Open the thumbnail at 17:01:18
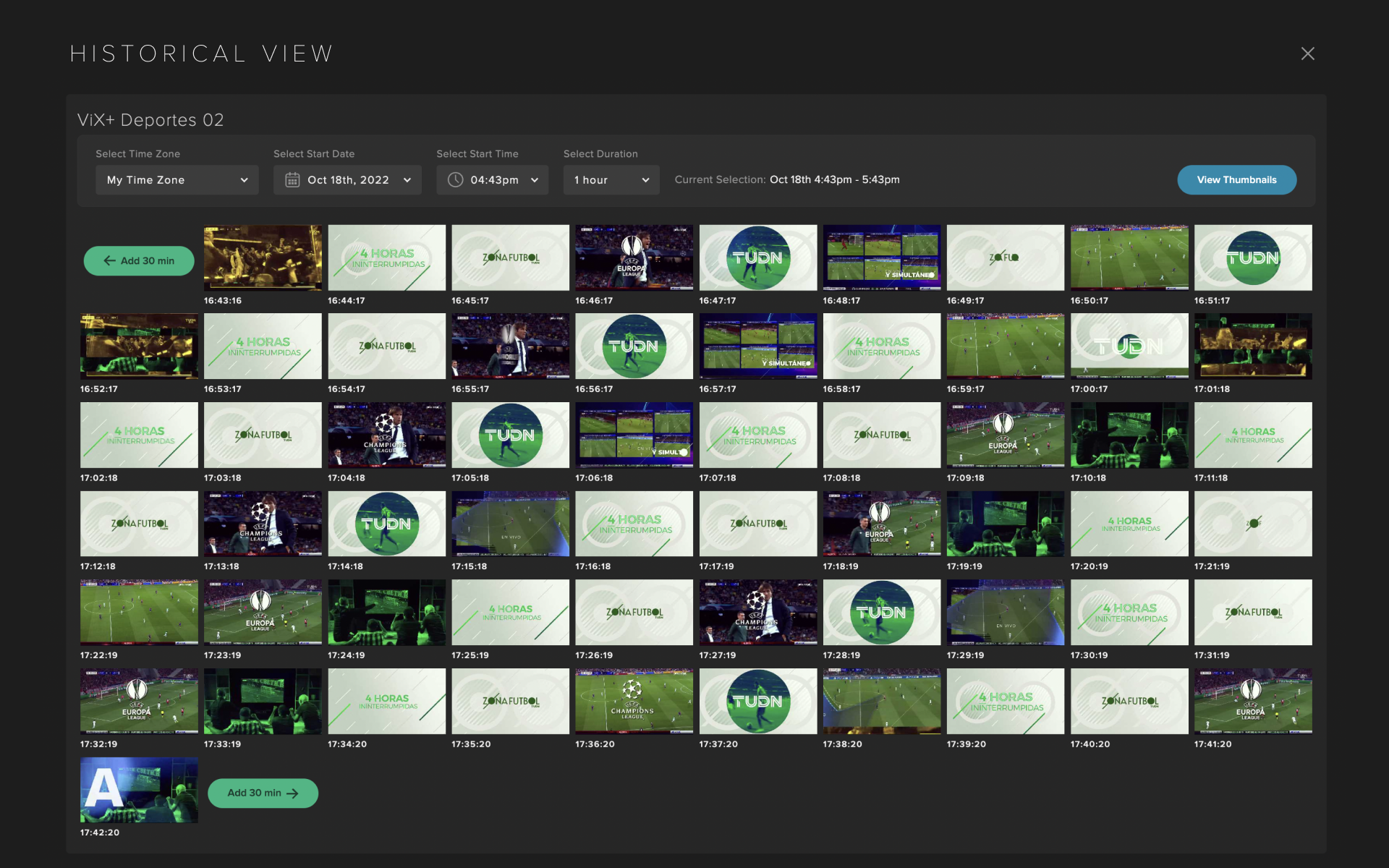 click(1253, 346)
